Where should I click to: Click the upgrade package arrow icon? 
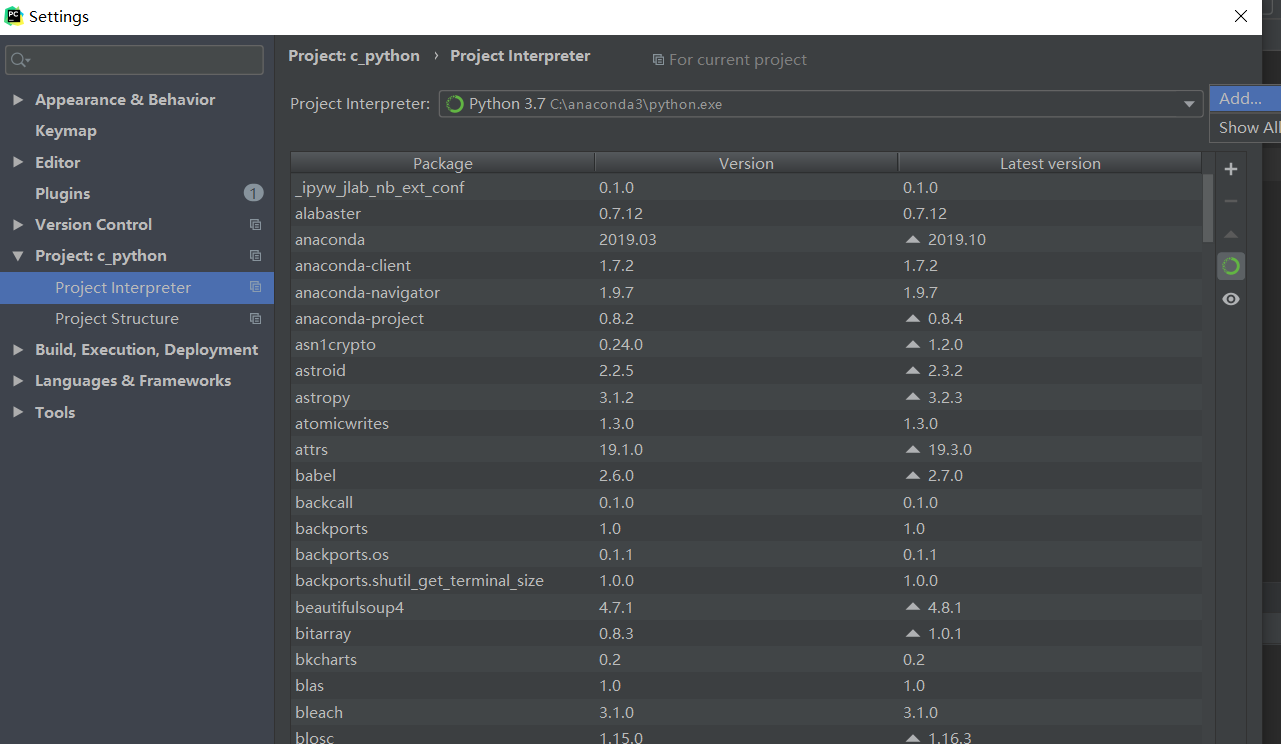1231,234
